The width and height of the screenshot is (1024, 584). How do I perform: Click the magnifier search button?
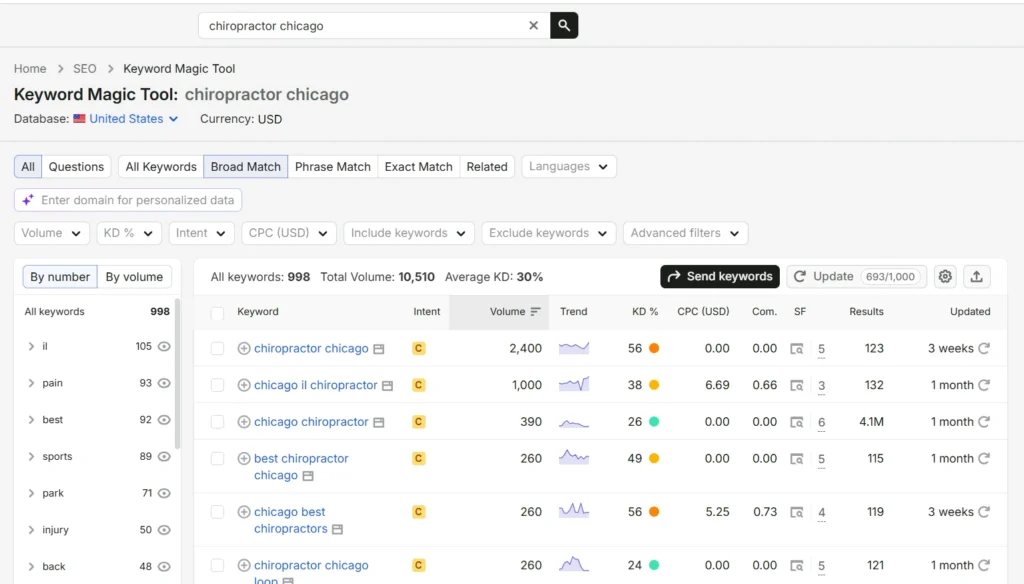click(564, 25)
